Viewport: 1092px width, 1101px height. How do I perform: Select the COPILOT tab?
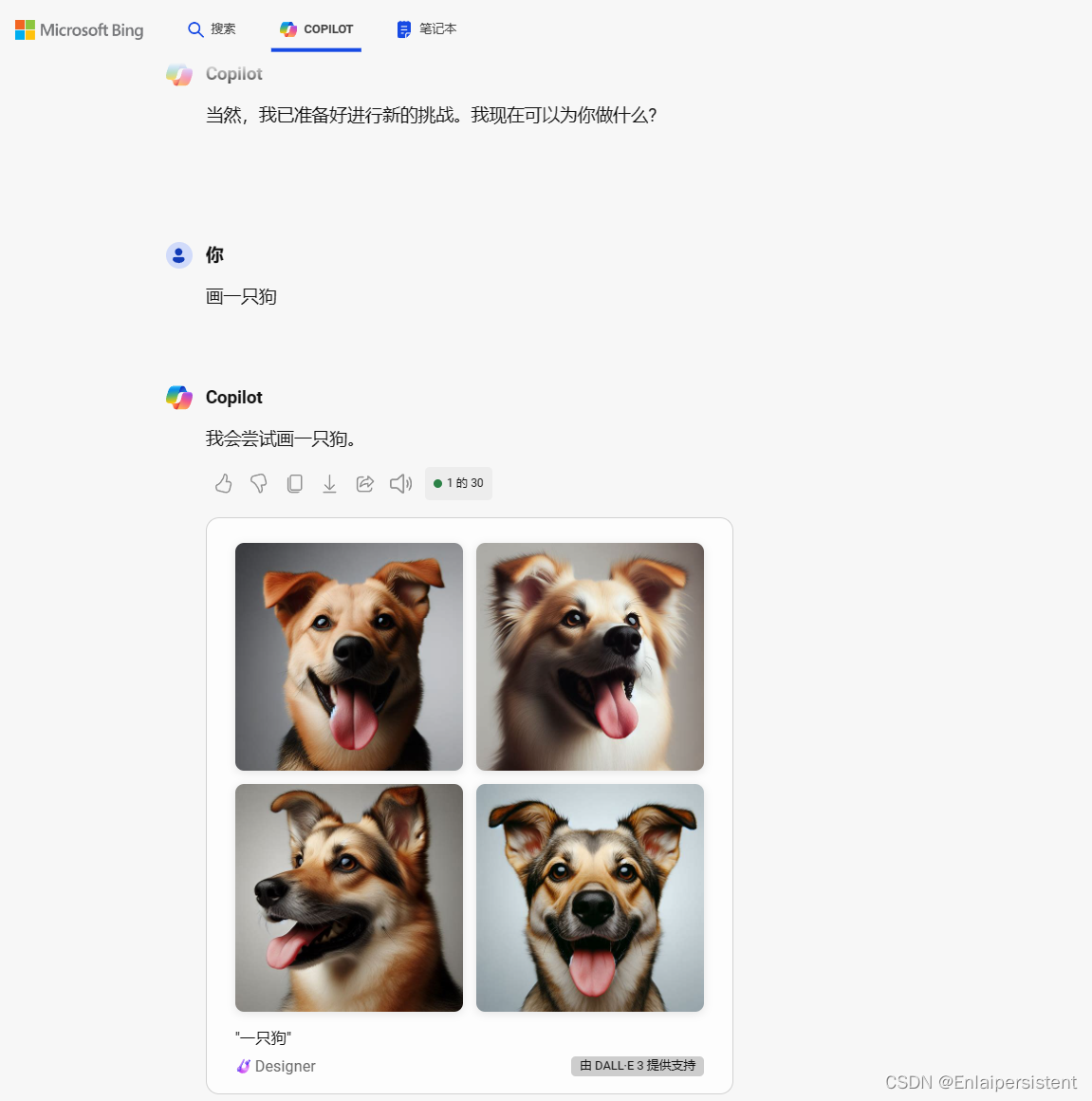[316, 28]
